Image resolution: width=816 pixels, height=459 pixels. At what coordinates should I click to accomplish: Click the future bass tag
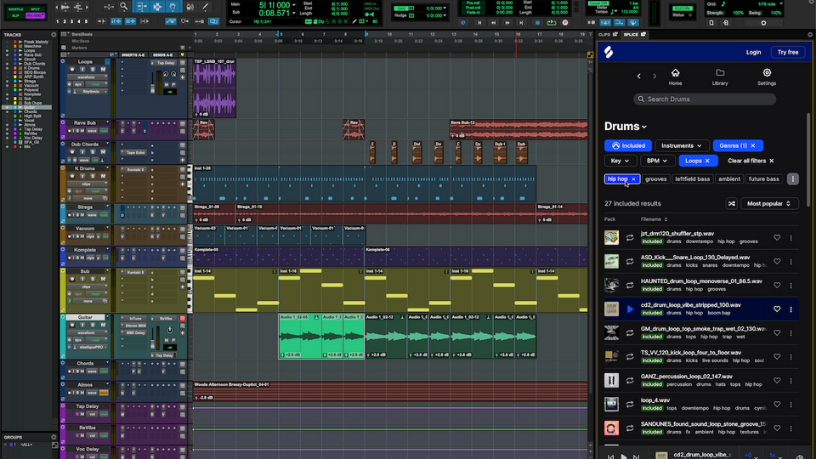(x=764, y=179)
